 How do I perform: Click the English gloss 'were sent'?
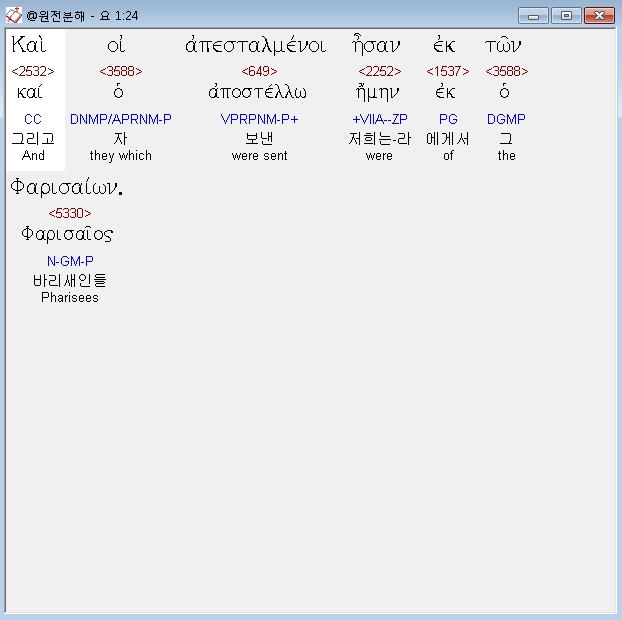[x=259, y=155]
